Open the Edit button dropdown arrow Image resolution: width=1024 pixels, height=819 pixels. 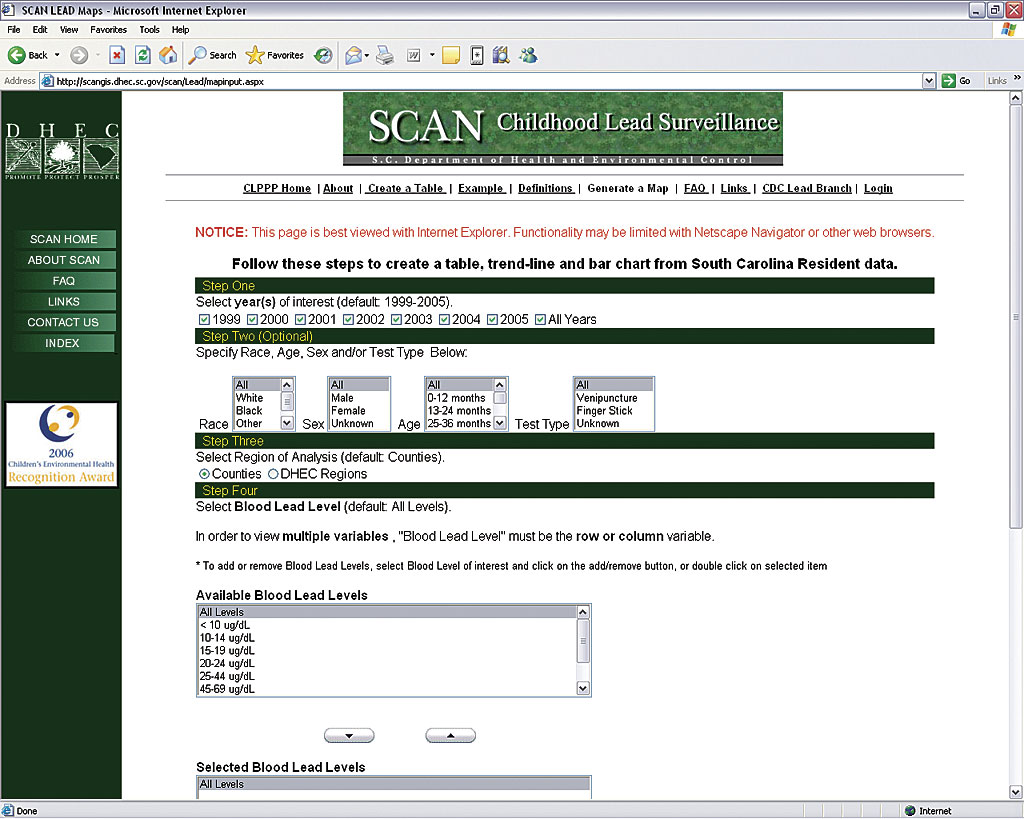[432, 56]
